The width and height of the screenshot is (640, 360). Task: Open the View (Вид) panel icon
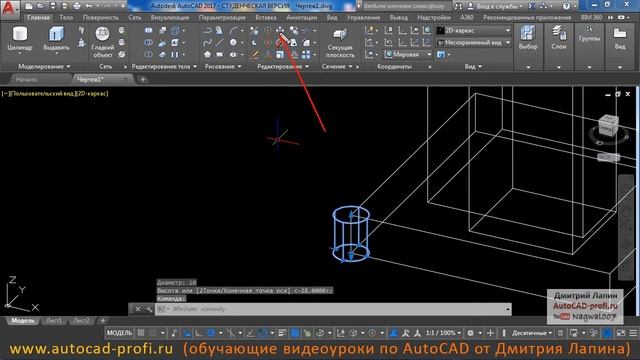click(620, 33)
